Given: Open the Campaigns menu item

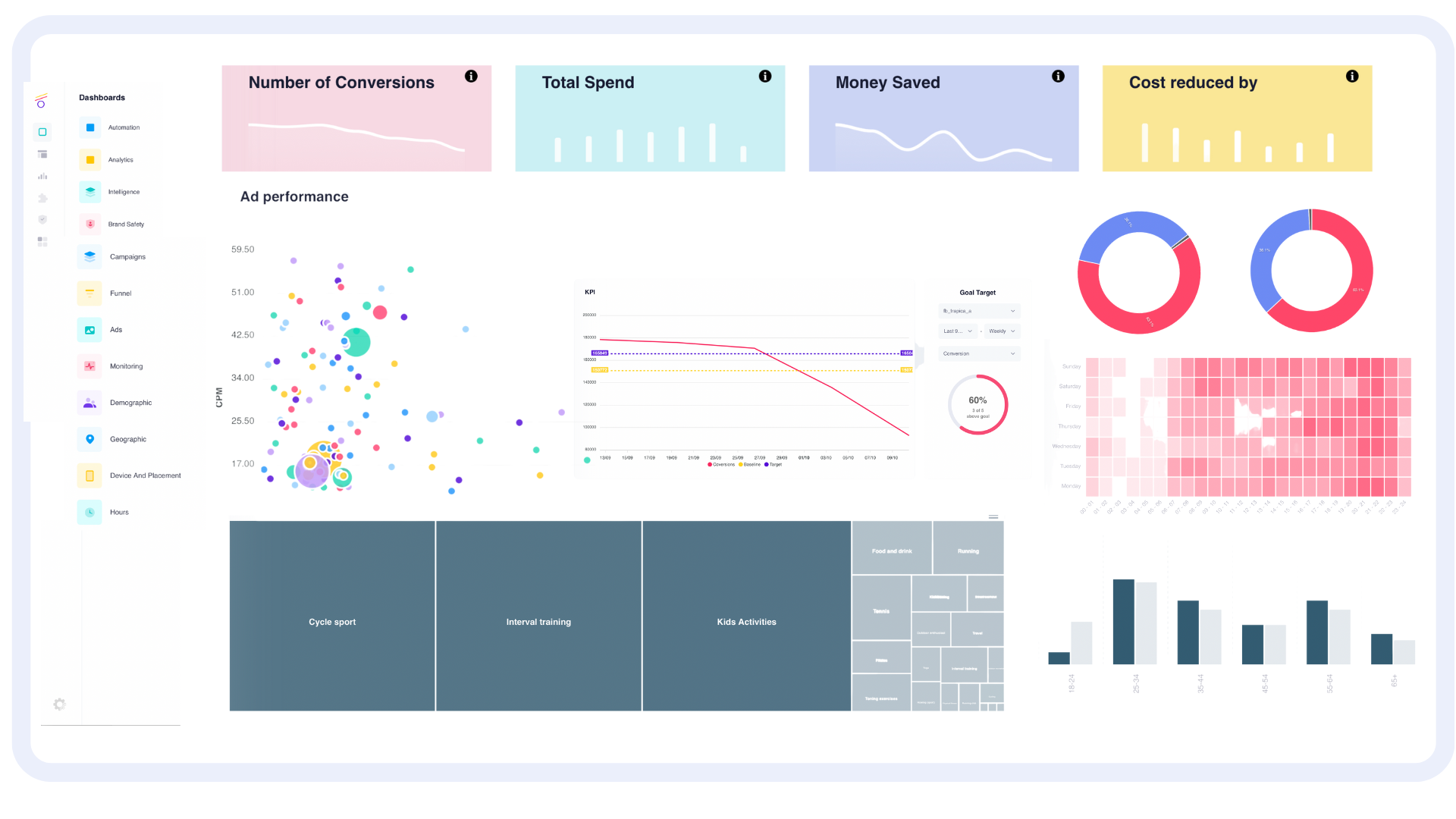Looking at the screenshot, I should (x=127, y=257).
